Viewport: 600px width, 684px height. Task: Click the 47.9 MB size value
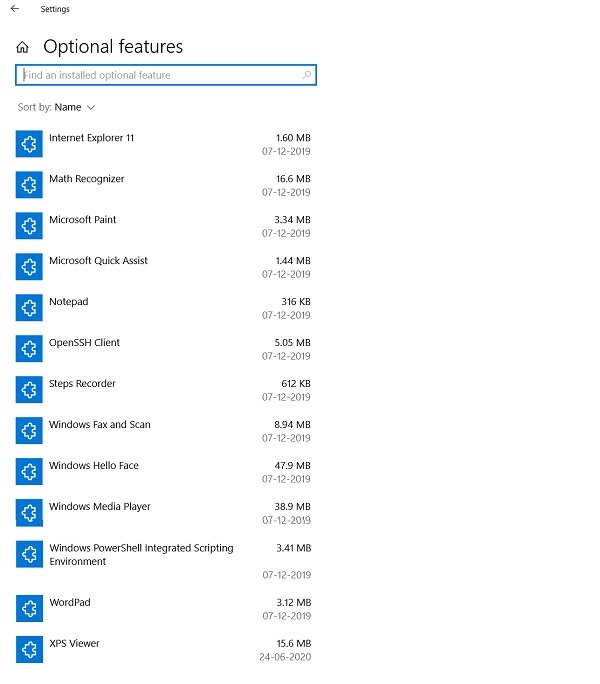[292, 466]
